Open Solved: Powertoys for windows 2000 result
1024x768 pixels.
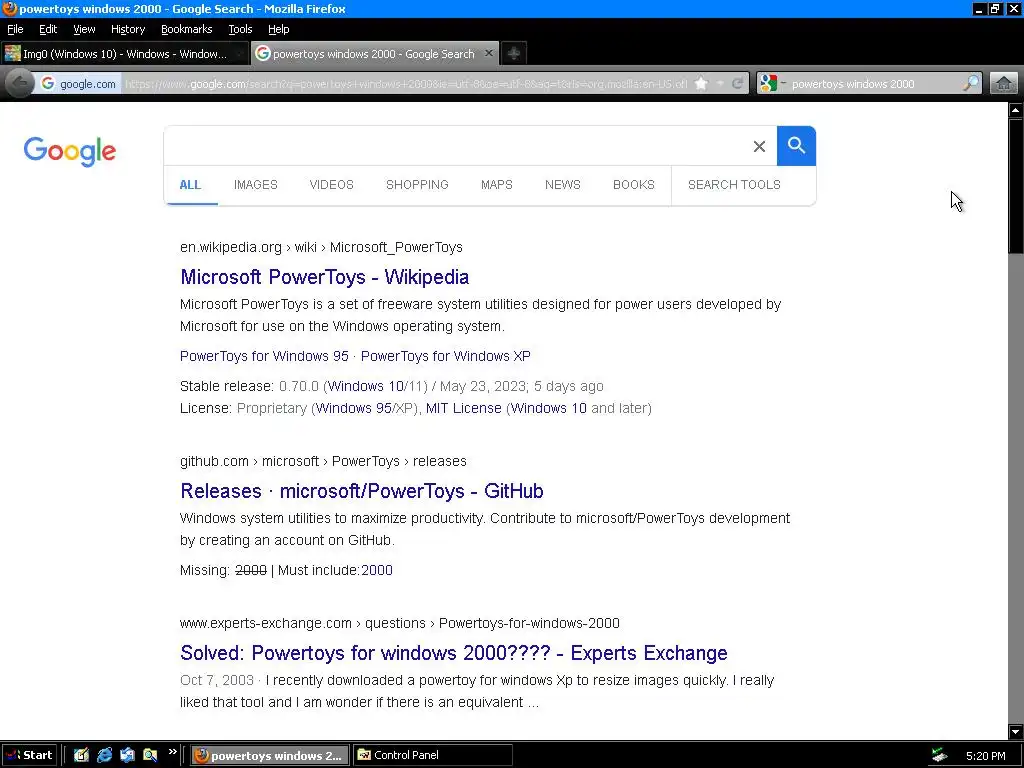(x=454, y=653)
